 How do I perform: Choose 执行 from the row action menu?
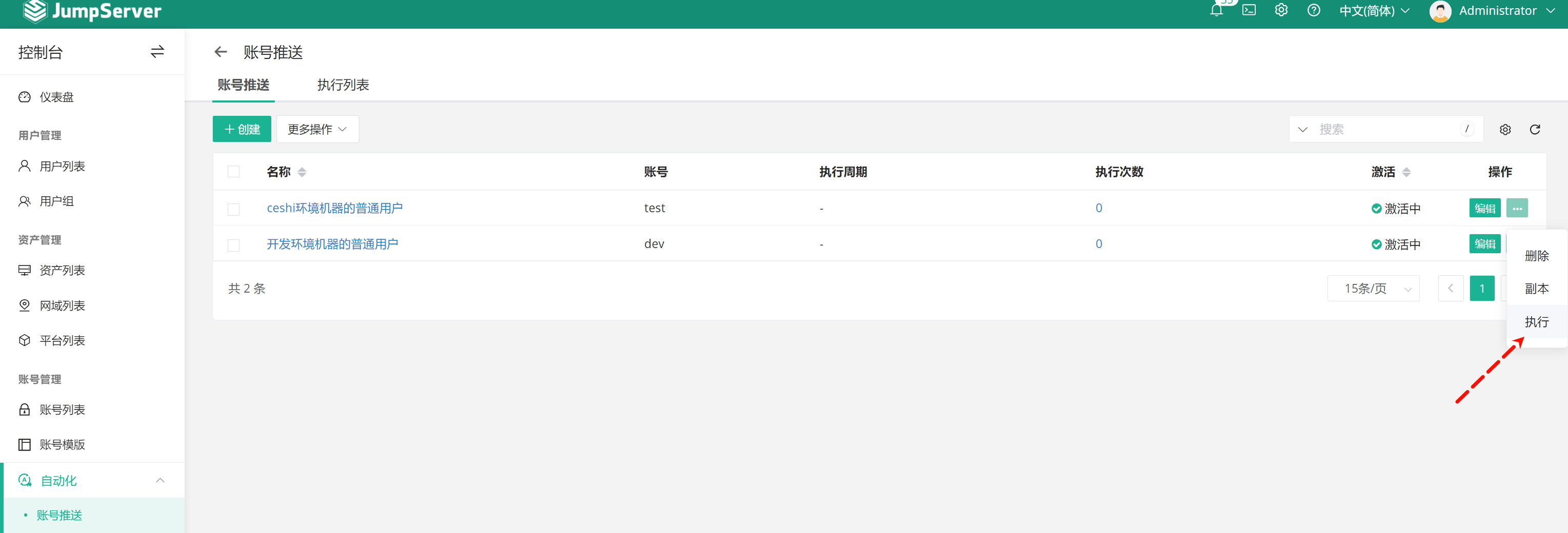(1536, 322)
